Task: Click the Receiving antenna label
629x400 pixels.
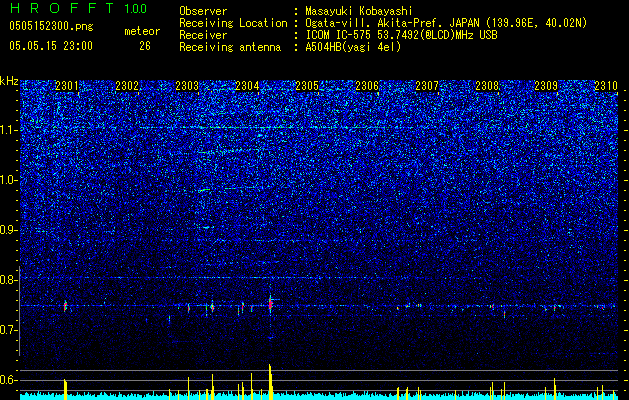Action: [x=230, y=47]
